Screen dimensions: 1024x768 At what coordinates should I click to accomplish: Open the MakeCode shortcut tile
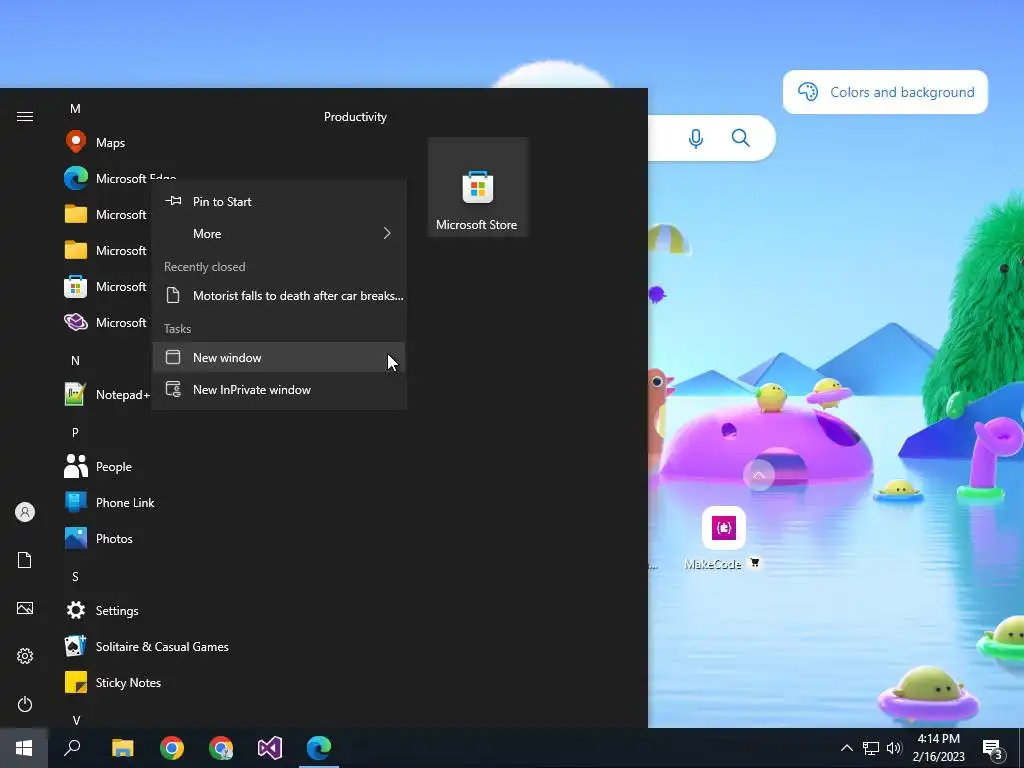pyautogui.click(x=724, y=528)
